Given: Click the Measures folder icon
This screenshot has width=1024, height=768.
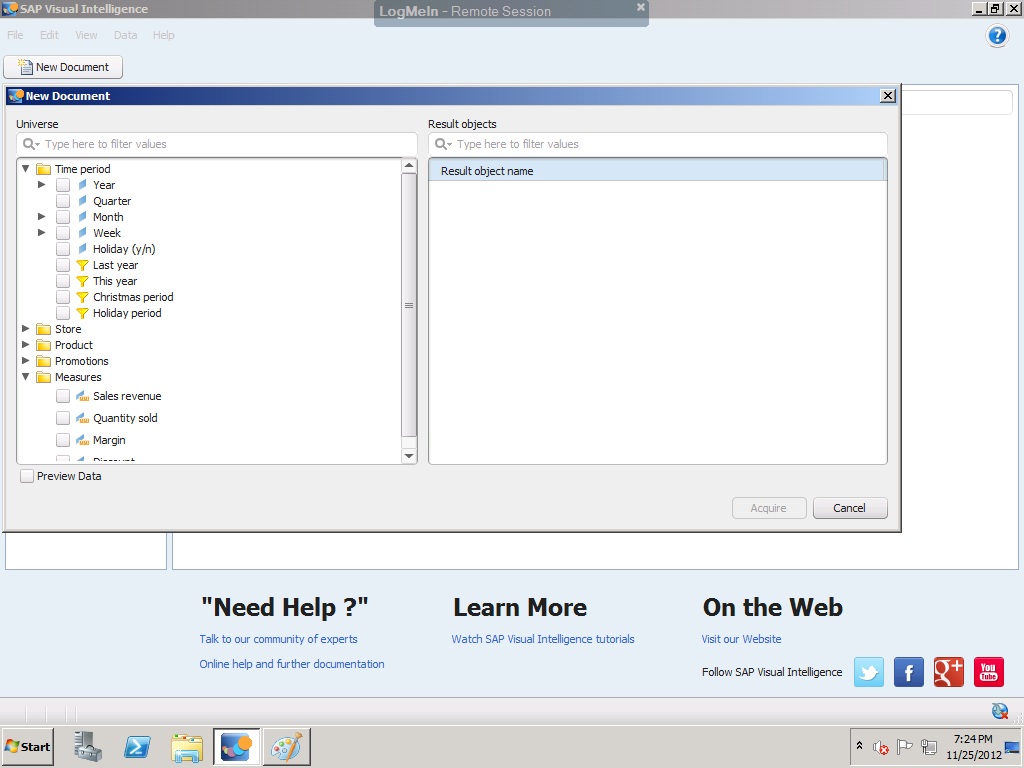Looking at the screenshot, I should [x=44, y=377].
